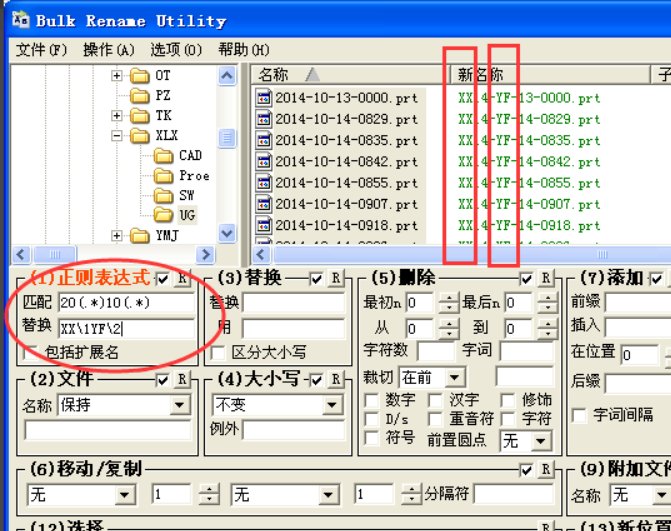Open the second 无 dropdown in 移动/复制

(x=328, y=495)
